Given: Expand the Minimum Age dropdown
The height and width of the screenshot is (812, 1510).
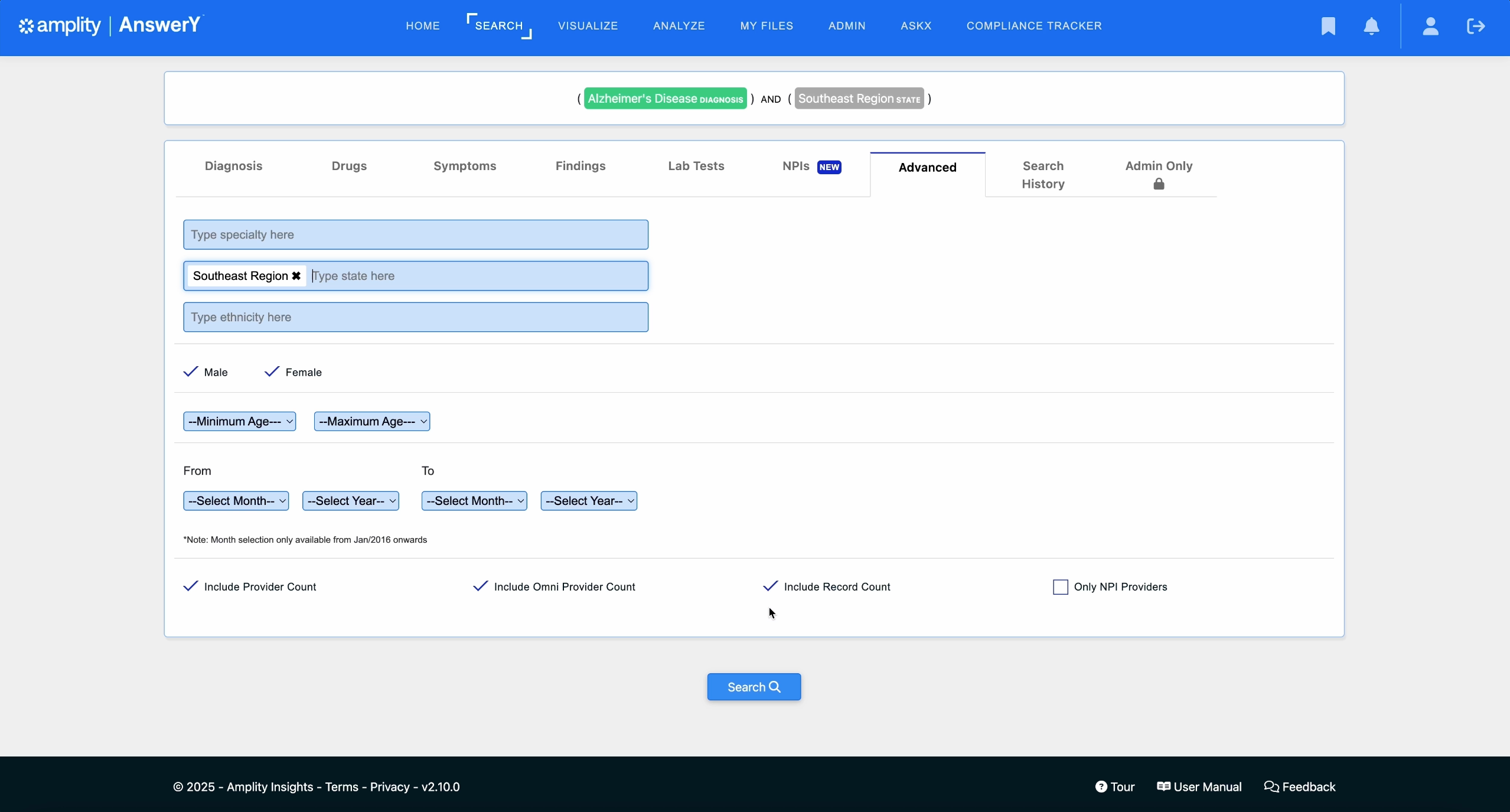Looking at the screenshot, I should tap(239, 422).
